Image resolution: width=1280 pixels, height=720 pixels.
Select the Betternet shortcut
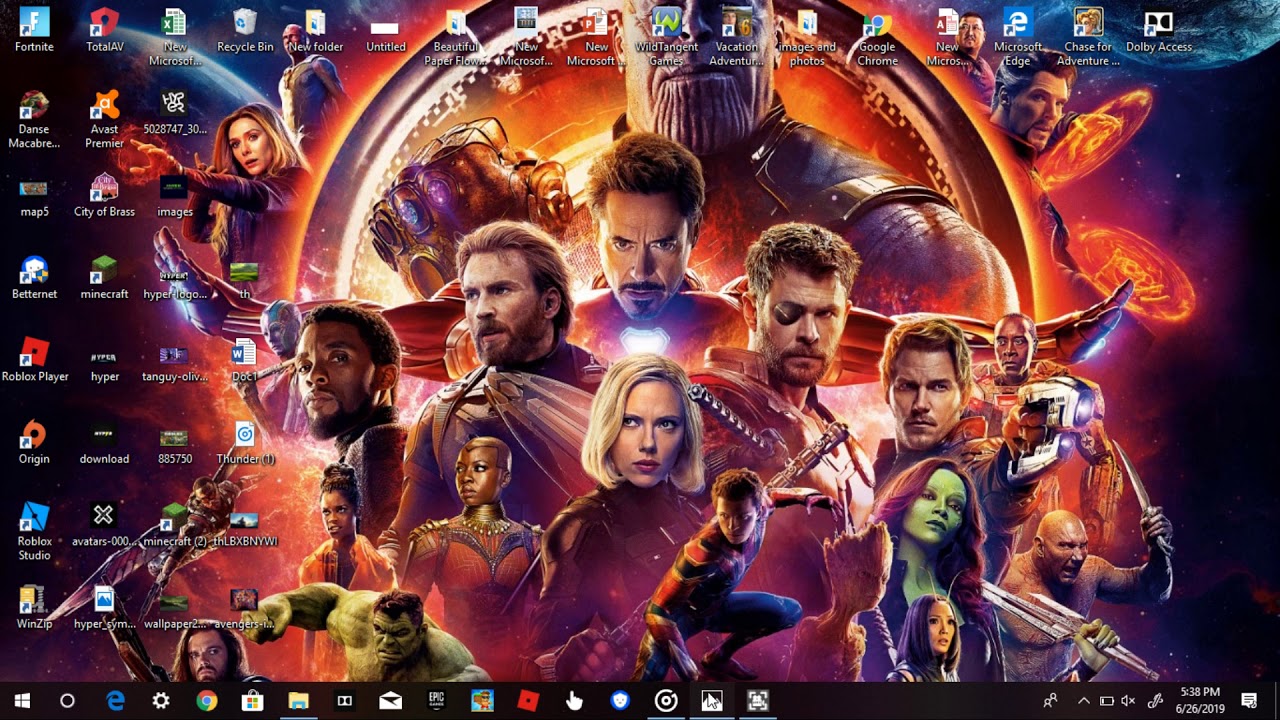[34, 277]
